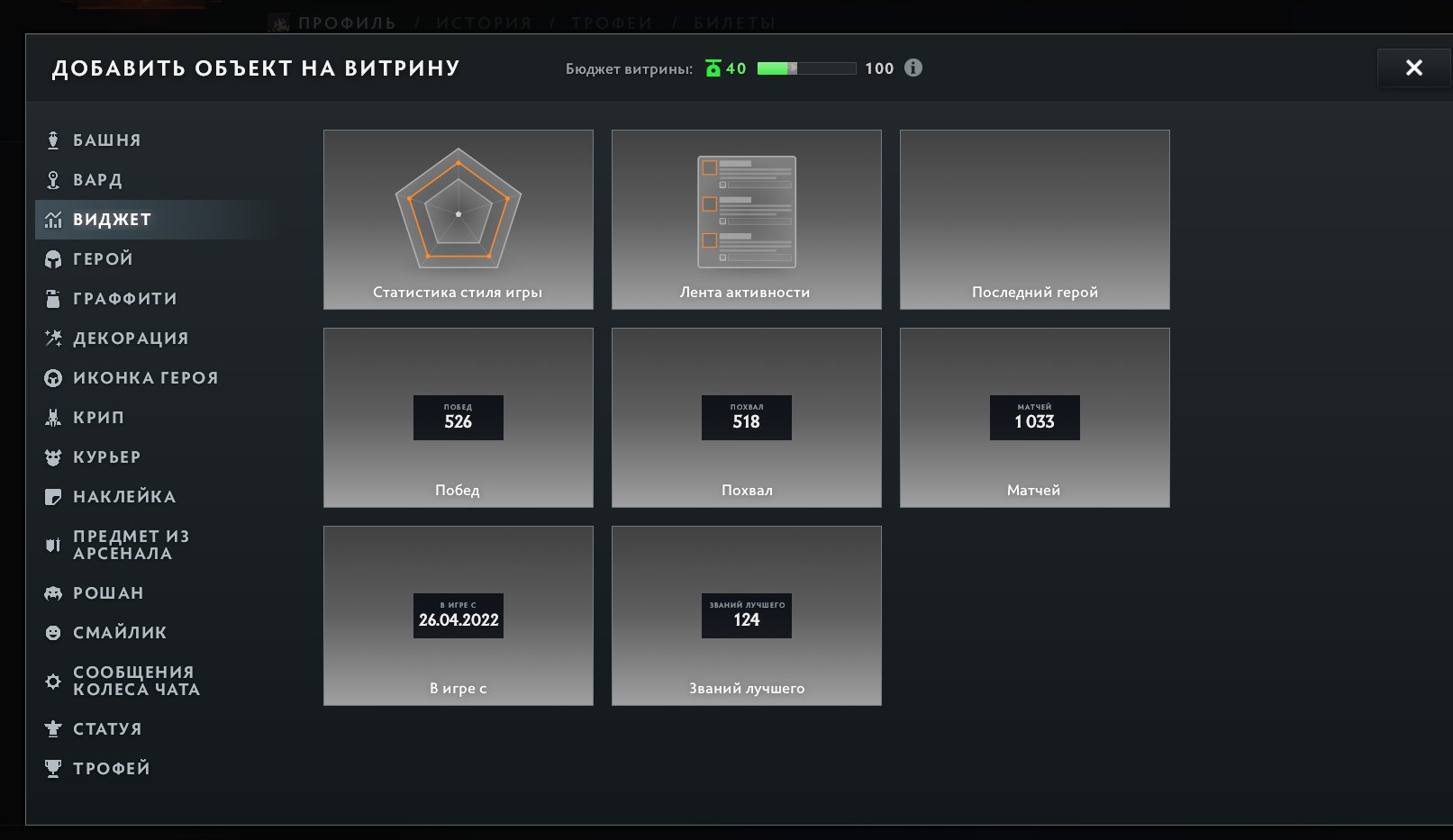The width and height of the screenshot is (1453, 840).
Task: Click the sticker icon beside НАКЛЕЙКА
Action: (x=53, y=497)
